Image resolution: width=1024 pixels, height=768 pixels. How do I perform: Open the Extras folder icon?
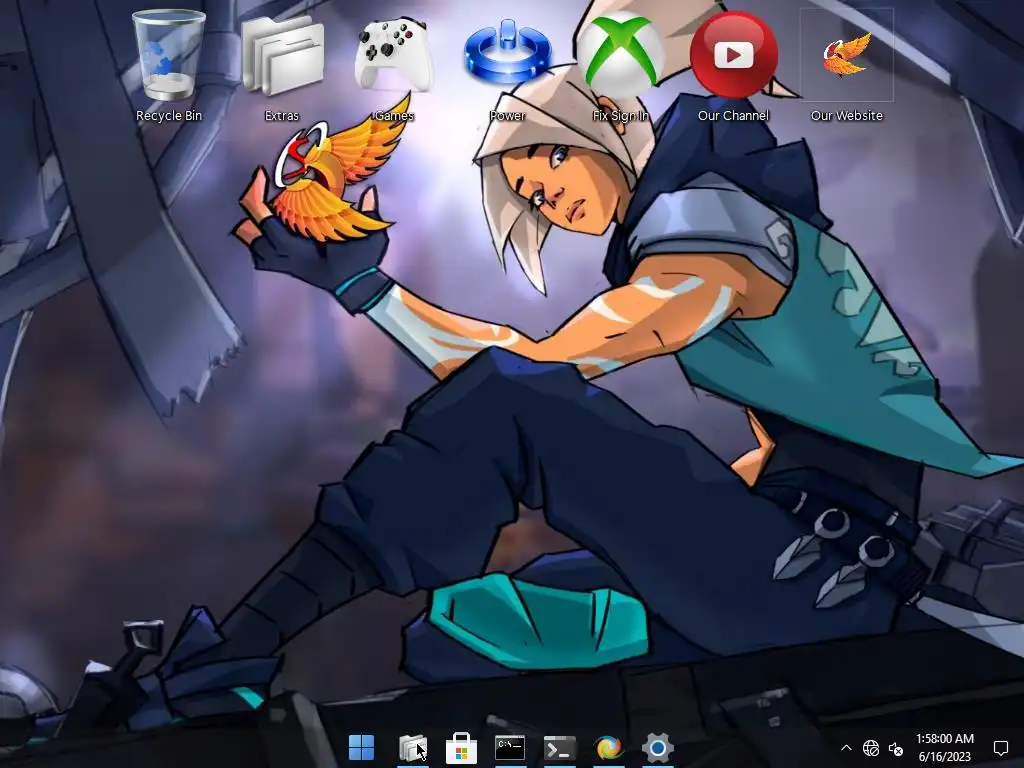click(x=282, y=56)
